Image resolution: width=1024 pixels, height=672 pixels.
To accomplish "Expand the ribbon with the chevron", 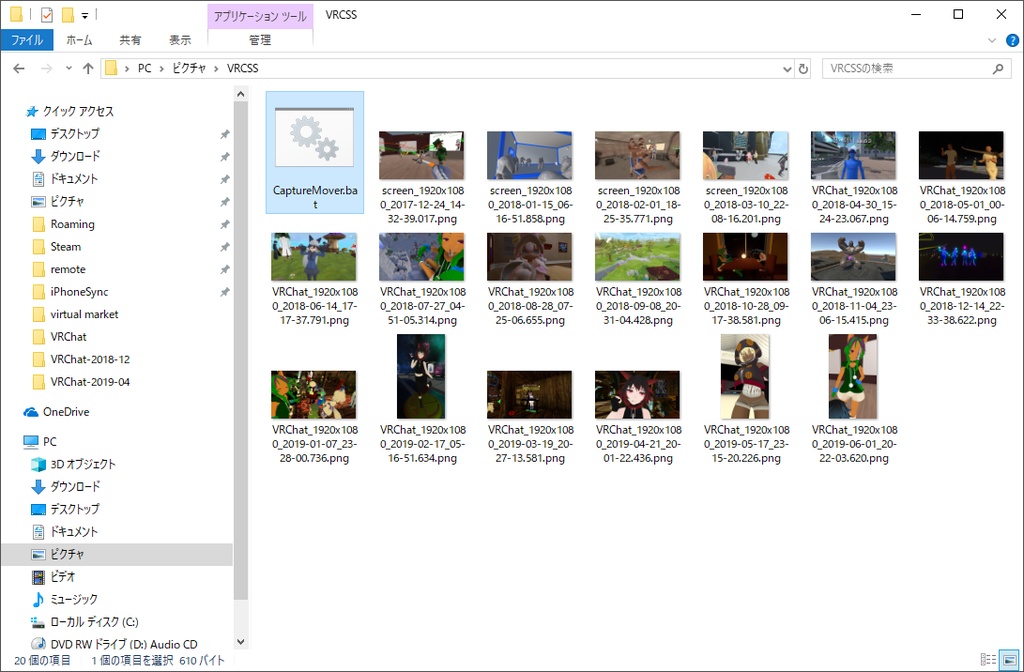I will pos(991,40).
